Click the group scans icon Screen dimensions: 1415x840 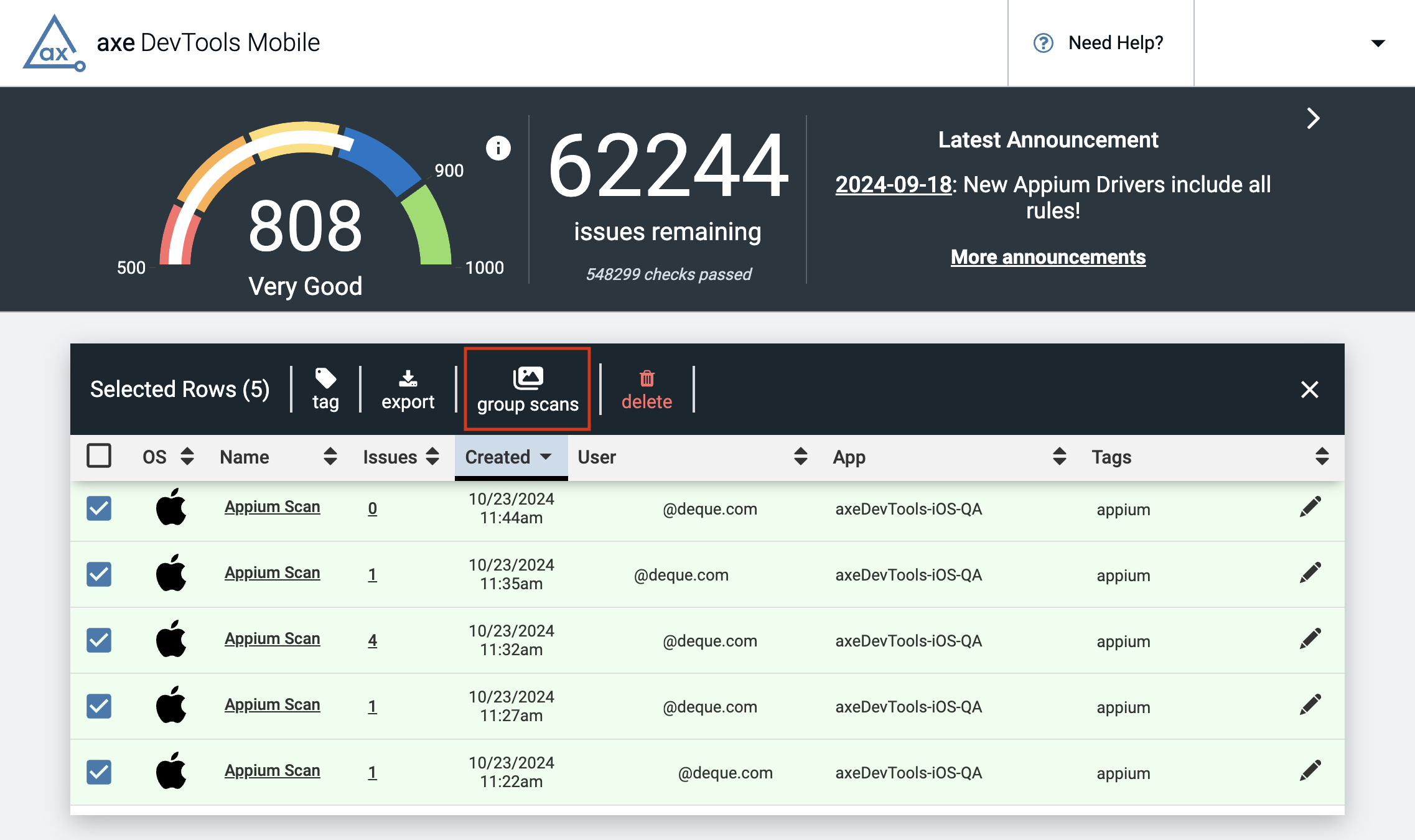[x=528, y=377]
